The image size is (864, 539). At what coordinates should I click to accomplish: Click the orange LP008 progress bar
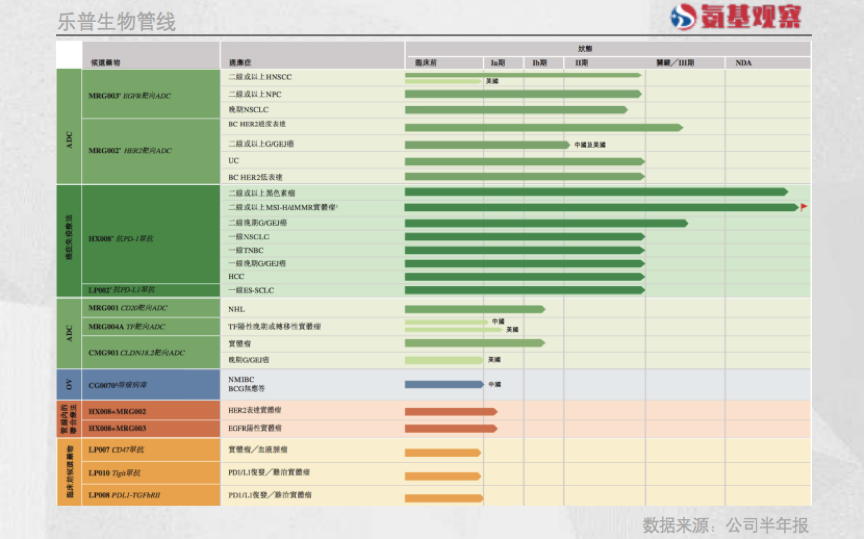[444, 498]
